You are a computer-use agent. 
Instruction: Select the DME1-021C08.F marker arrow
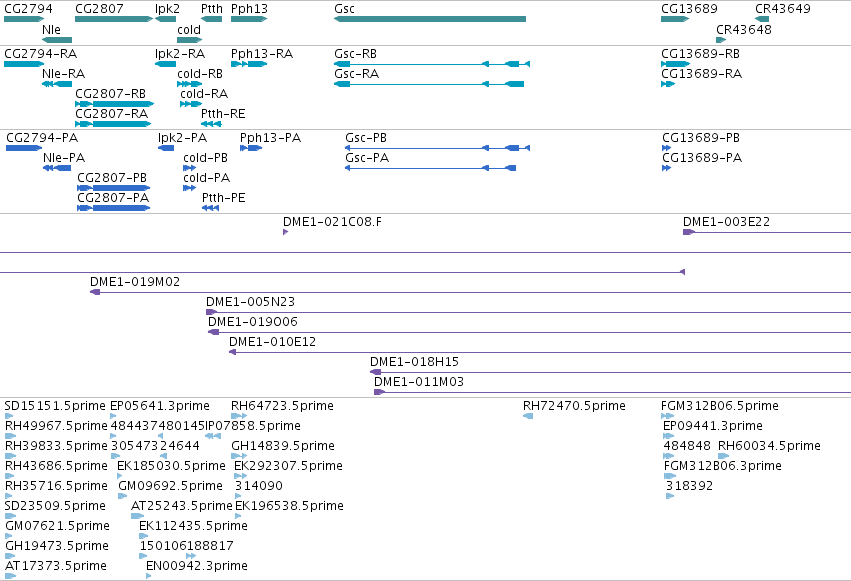point(285,232)
